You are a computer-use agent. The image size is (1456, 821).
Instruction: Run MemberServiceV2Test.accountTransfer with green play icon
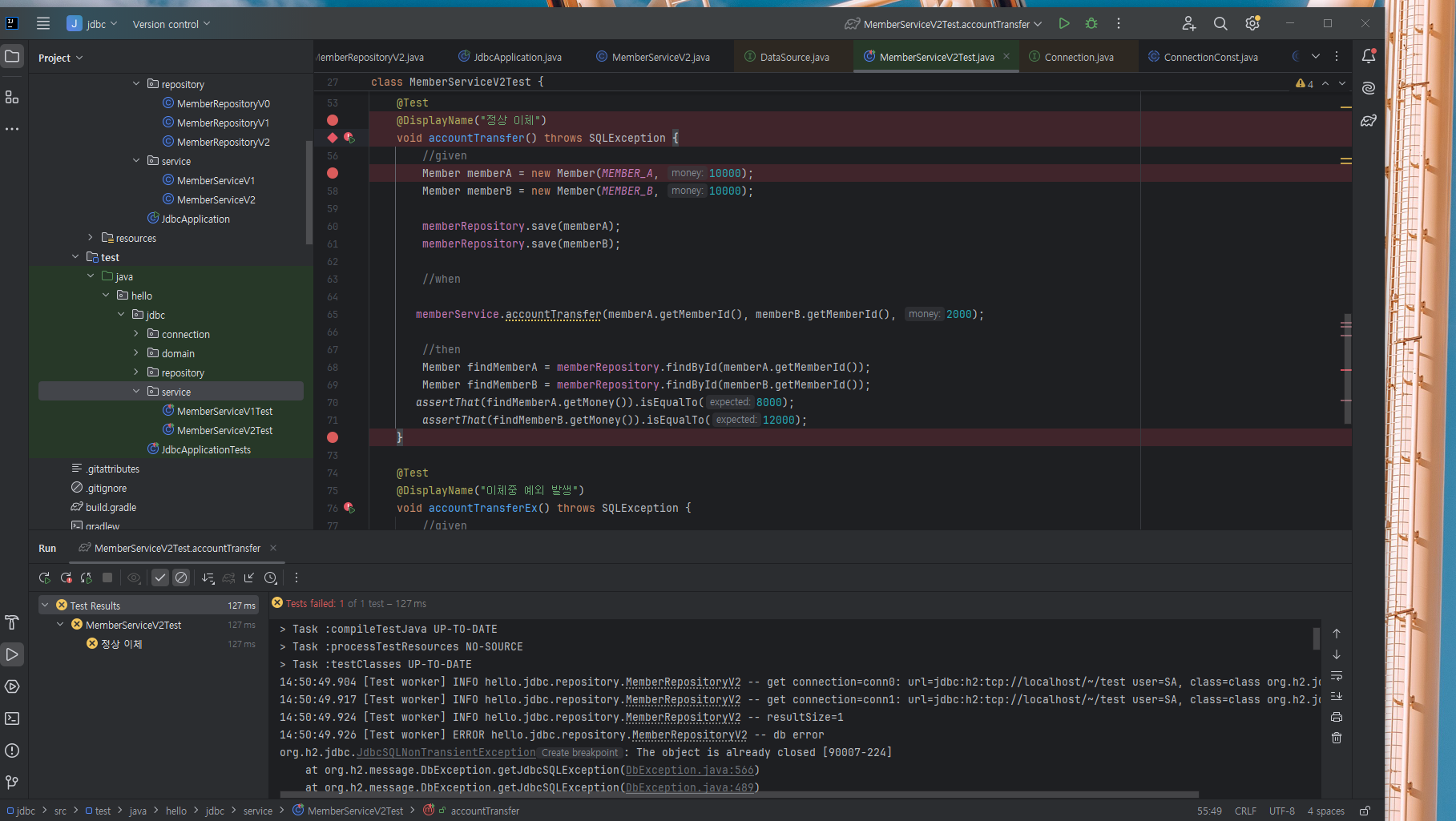[x=1064, y=23]
